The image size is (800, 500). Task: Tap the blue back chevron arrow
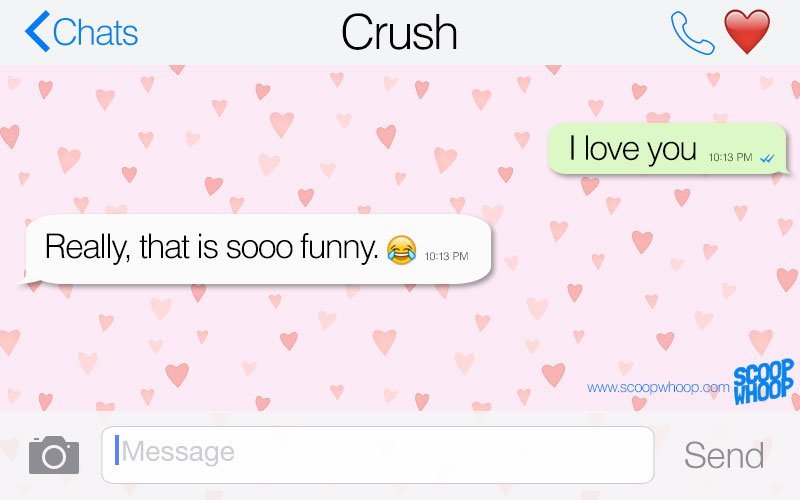pyautogui.click(x=38, y=32)
